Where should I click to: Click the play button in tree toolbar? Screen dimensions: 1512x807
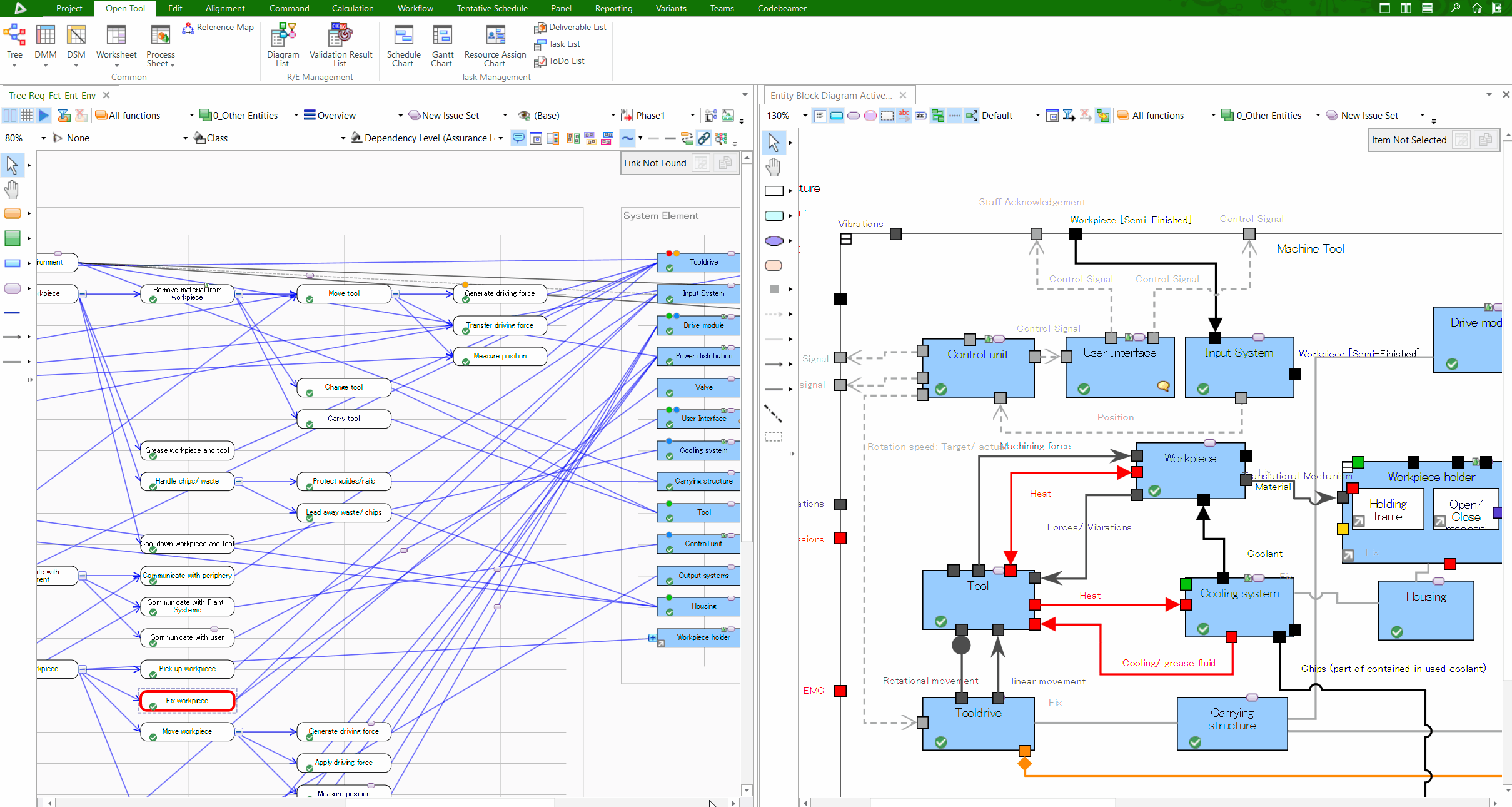[43, 115]
